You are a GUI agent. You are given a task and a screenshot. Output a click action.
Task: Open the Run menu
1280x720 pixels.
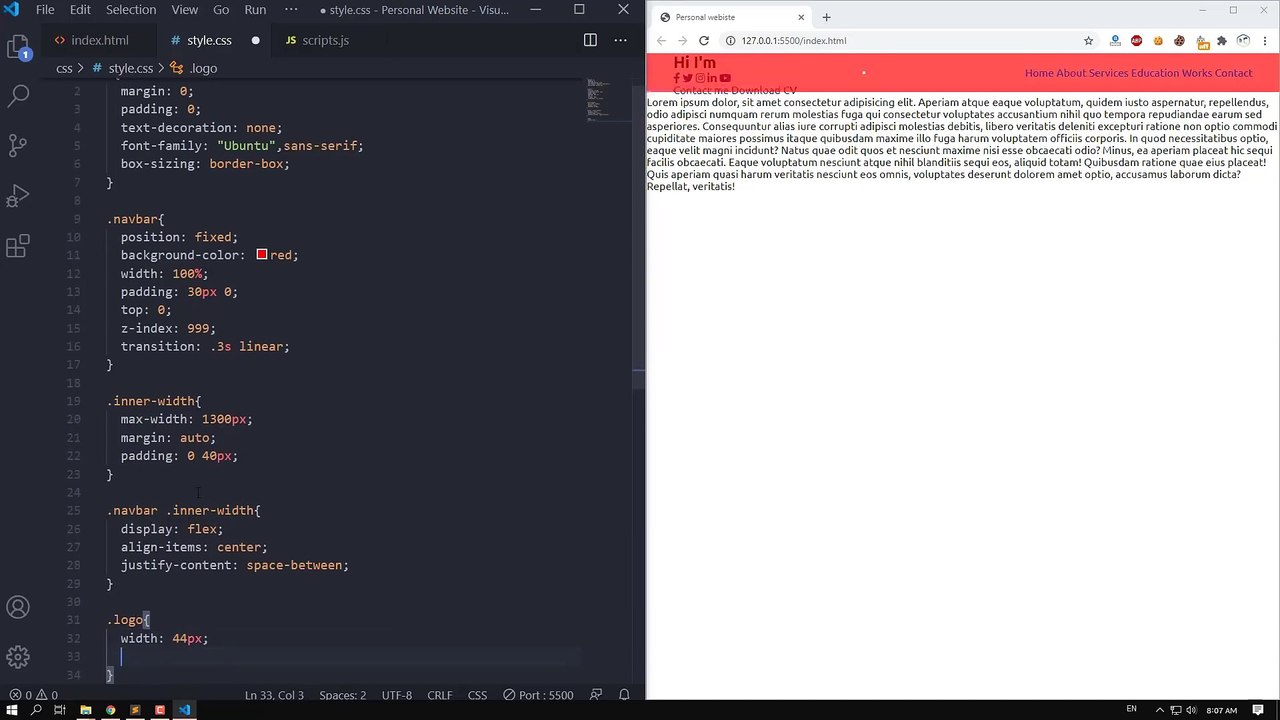point(255,10)
